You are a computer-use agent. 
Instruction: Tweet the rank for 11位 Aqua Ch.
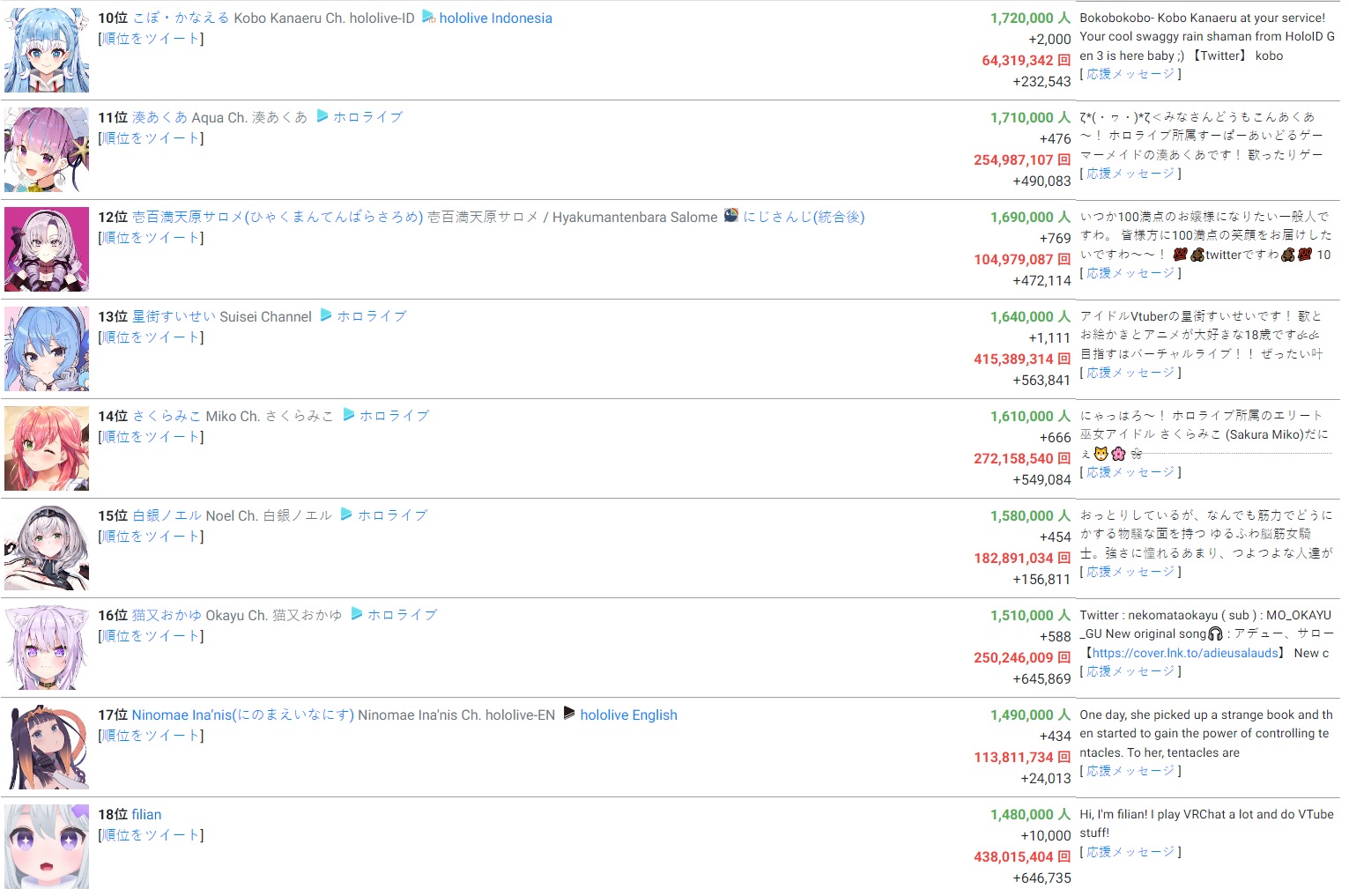pos(151,138)
